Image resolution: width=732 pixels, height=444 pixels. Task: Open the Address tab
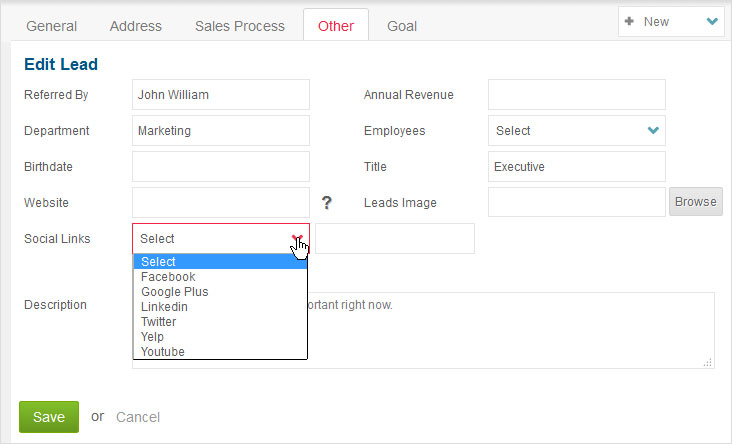(x=136, y=26)
